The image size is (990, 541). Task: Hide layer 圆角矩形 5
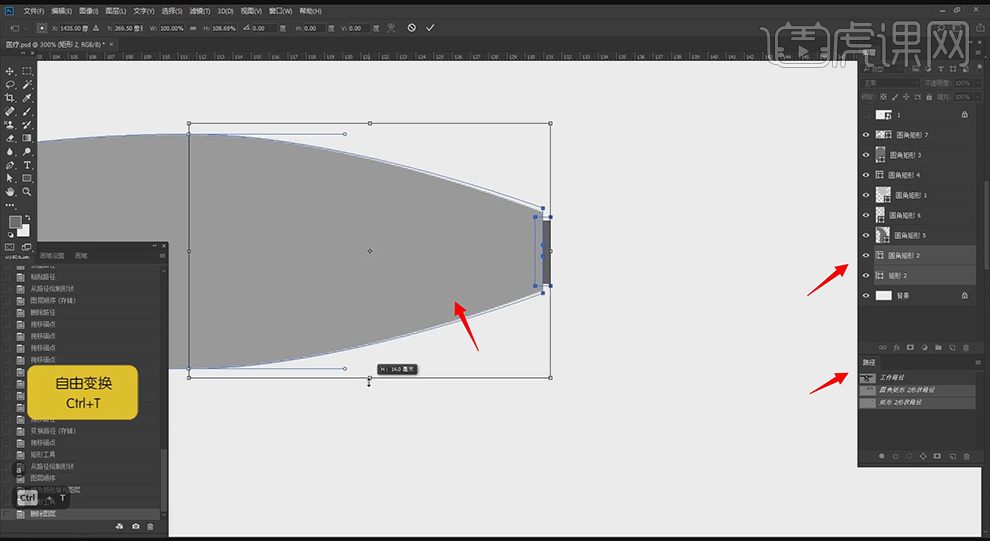point(866,235)
